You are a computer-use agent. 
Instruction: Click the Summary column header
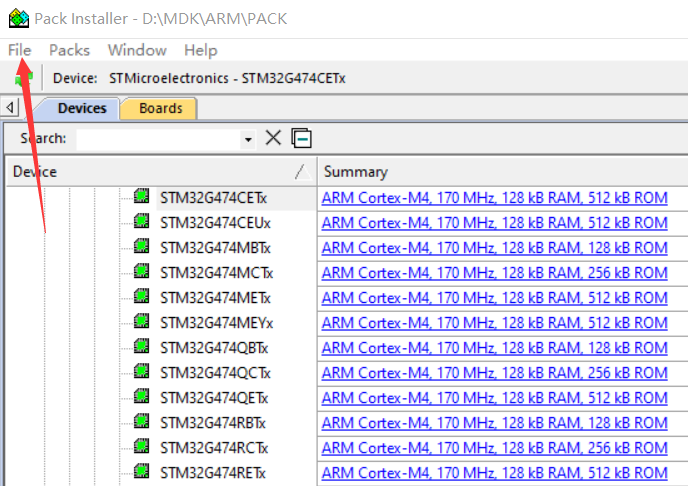point(502,172)
